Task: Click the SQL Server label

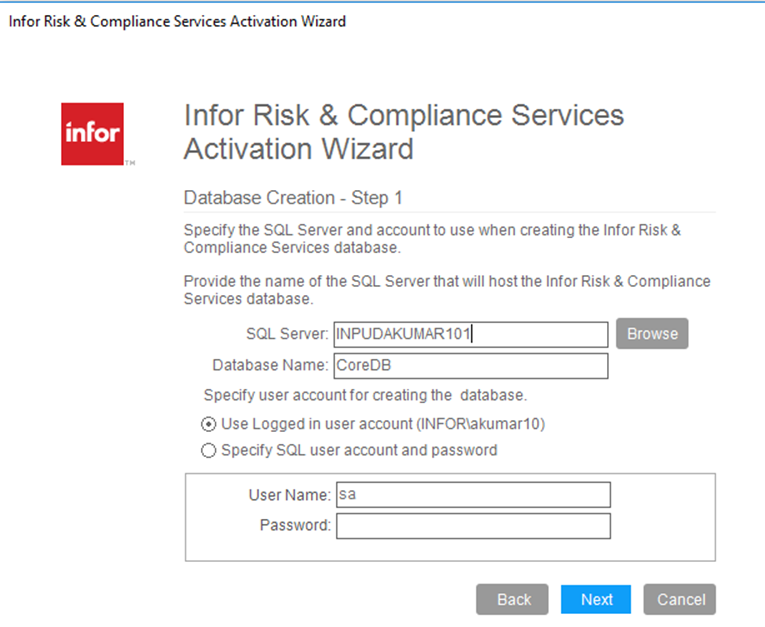Action: click(x=287, y=334)
